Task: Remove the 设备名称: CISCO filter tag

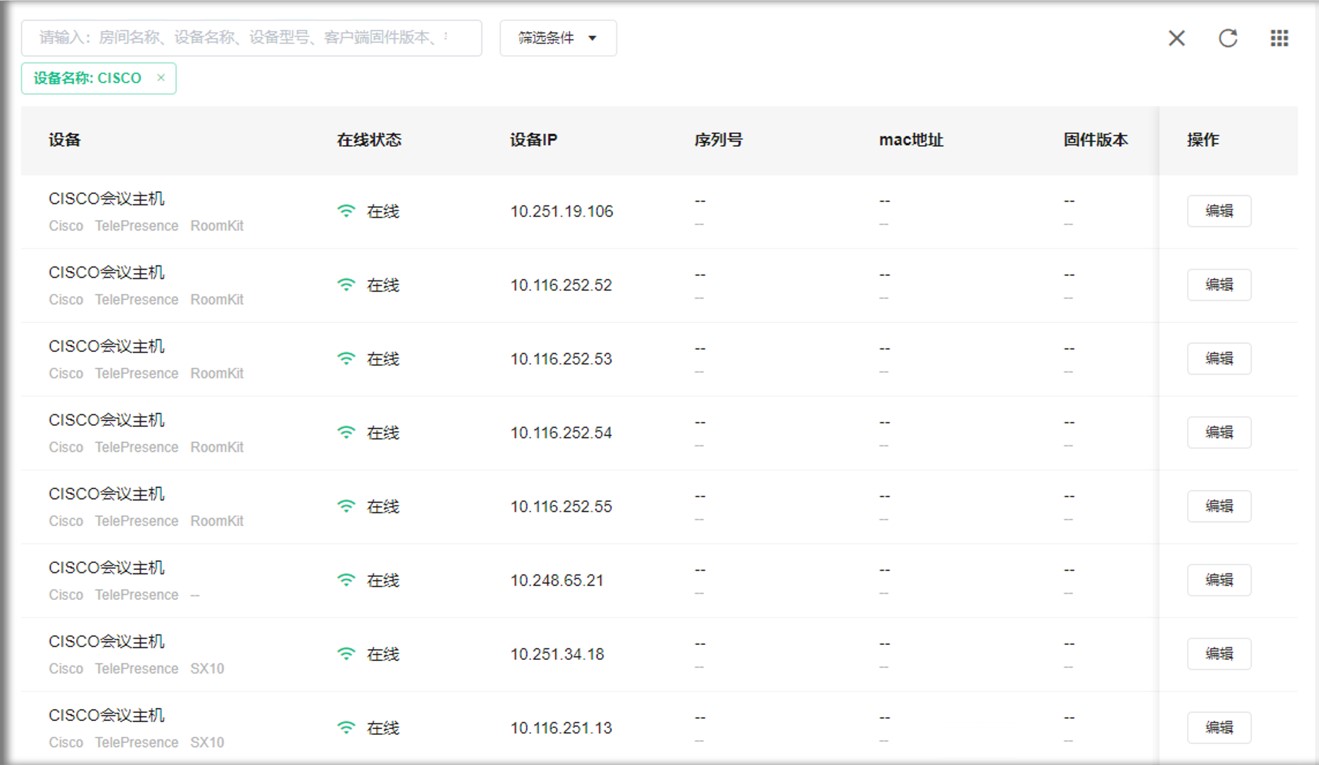Action: click(160, 78)
